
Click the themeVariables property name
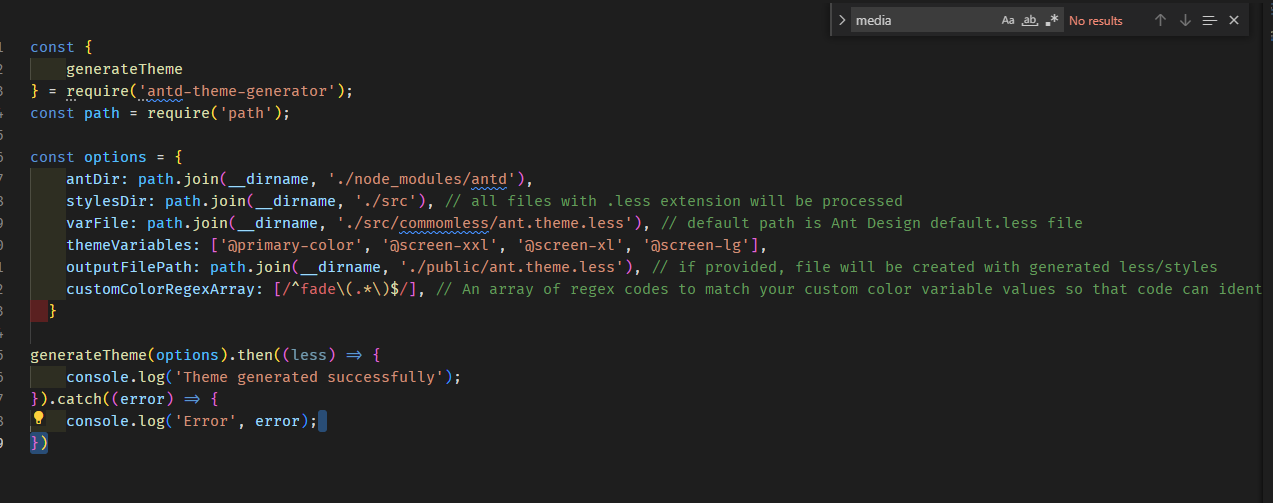coord(129,245)
